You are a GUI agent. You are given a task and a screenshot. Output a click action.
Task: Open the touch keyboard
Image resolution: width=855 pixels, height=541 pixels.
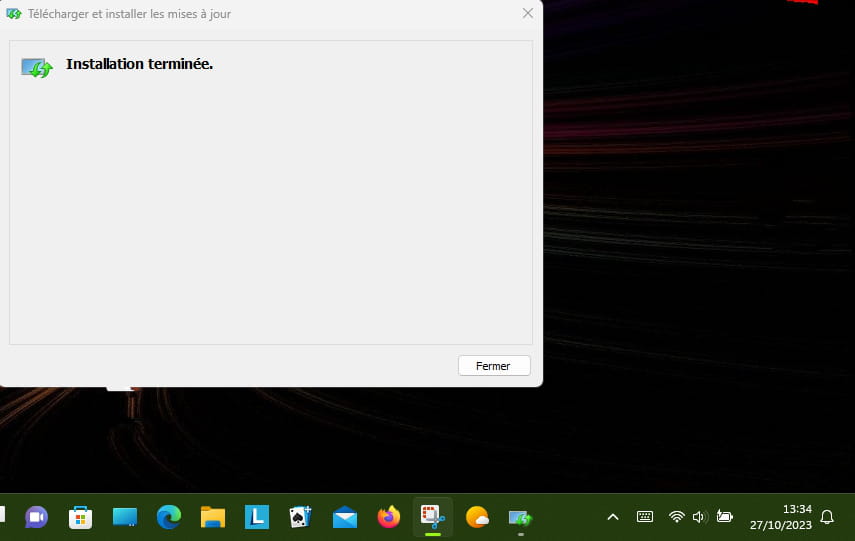(x=645, y=516)
